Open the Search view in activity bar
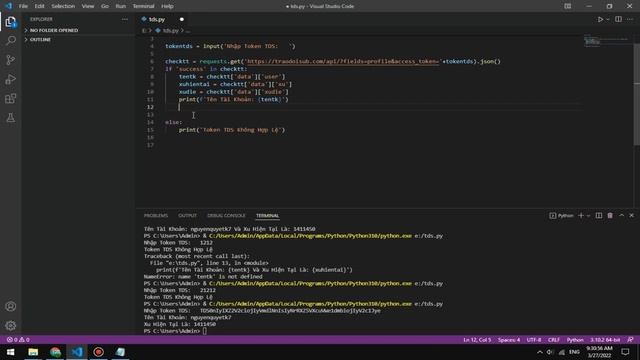Image resolution: width=640 pixels, height=360 pixels. (x=11, y=40)
